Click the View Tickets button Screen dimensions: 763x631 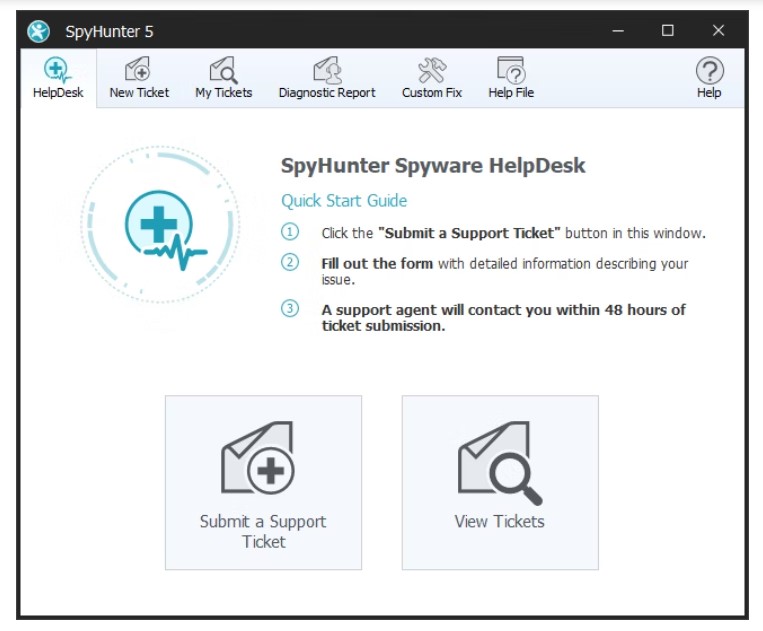click(500, 482)
